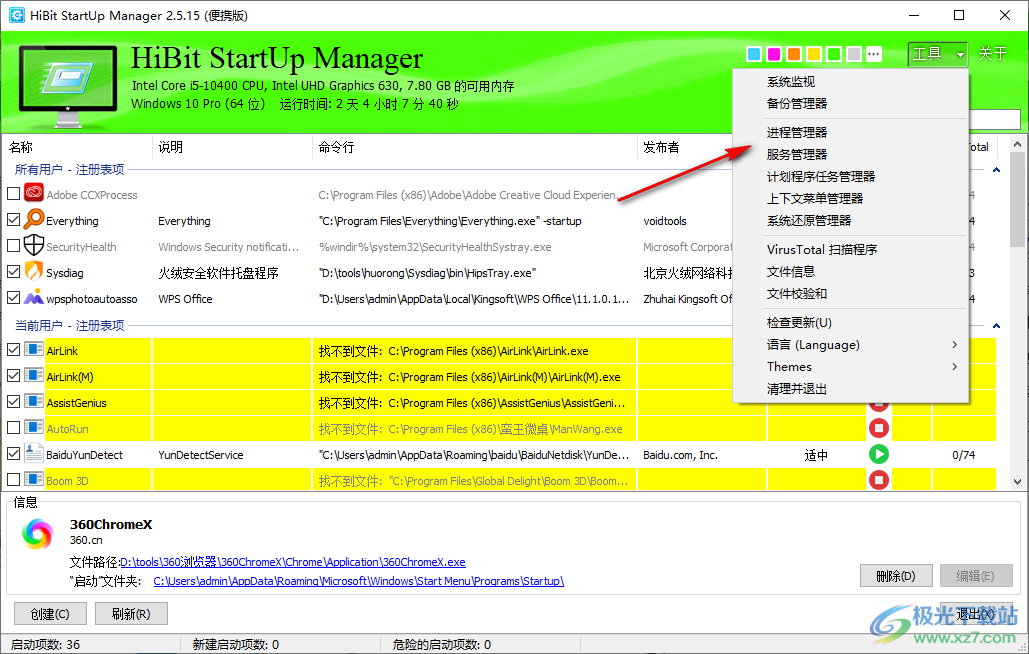Select 清理并退出
1029x654 pixels.
click(x=850, y=389)
